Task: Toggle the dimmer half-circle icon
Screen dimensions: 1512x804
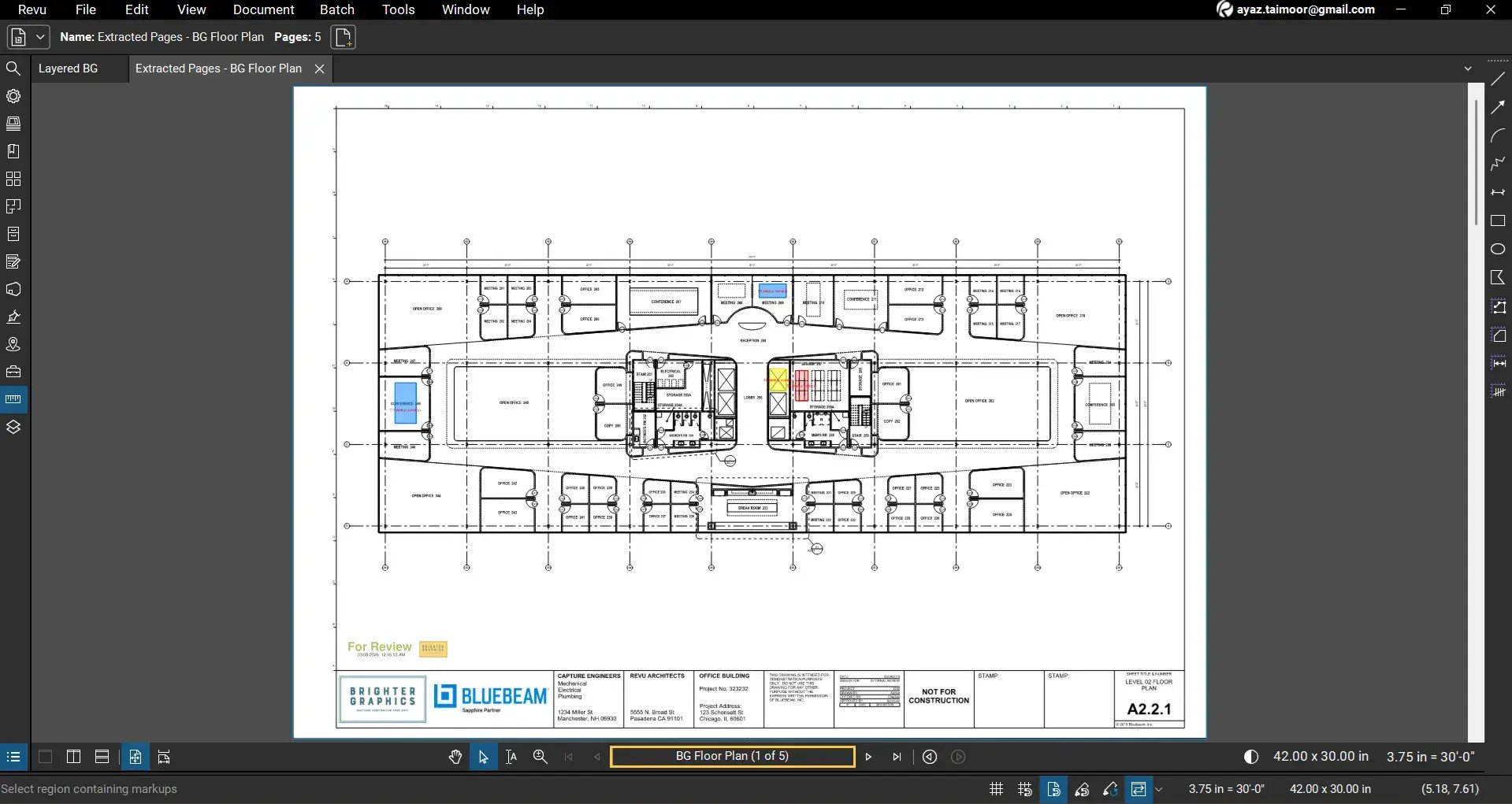Action: (1251, 757)
